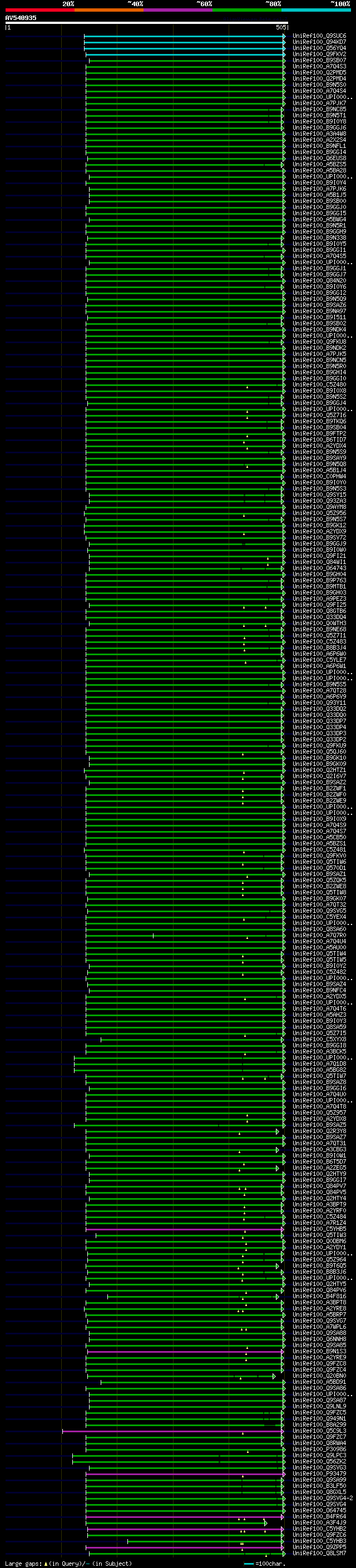Select hit label UniRef100_B9GGH9
This screenshot has width=356, height=1568.
(319, 232)
